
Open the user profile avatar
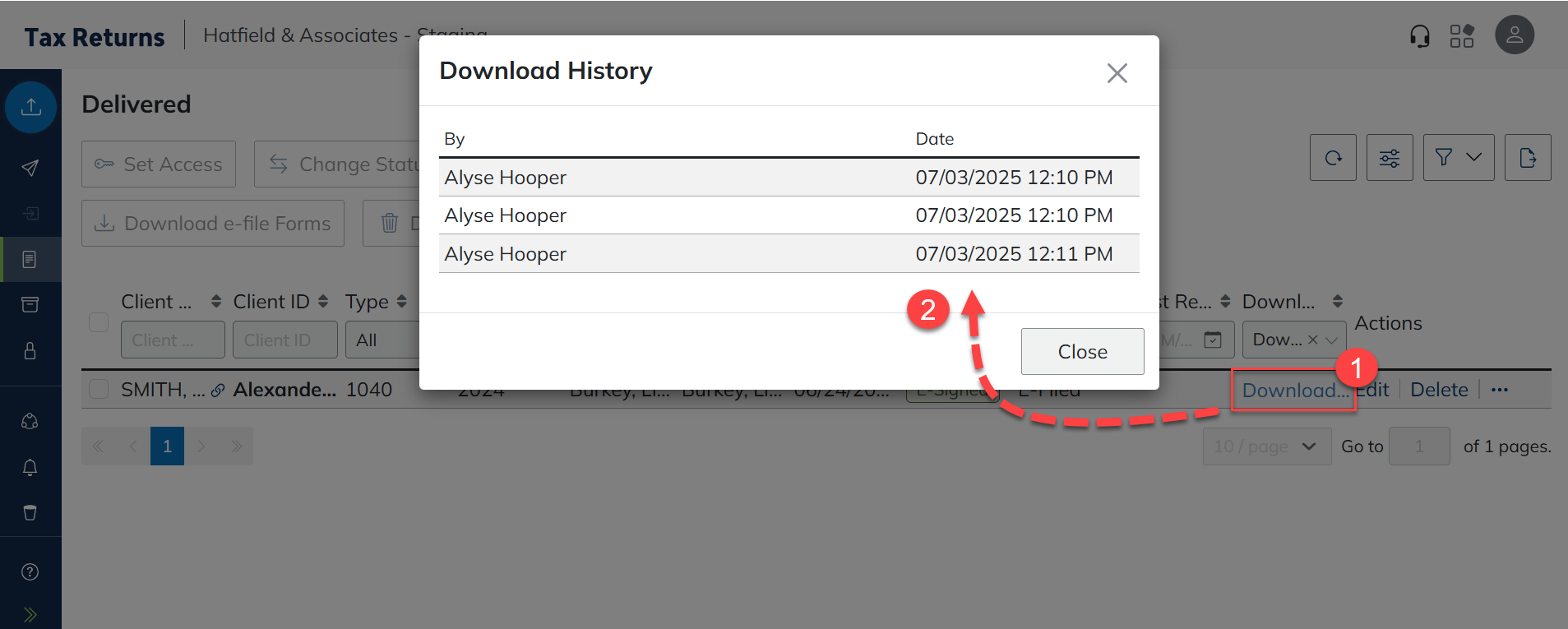coord(1514,35)
